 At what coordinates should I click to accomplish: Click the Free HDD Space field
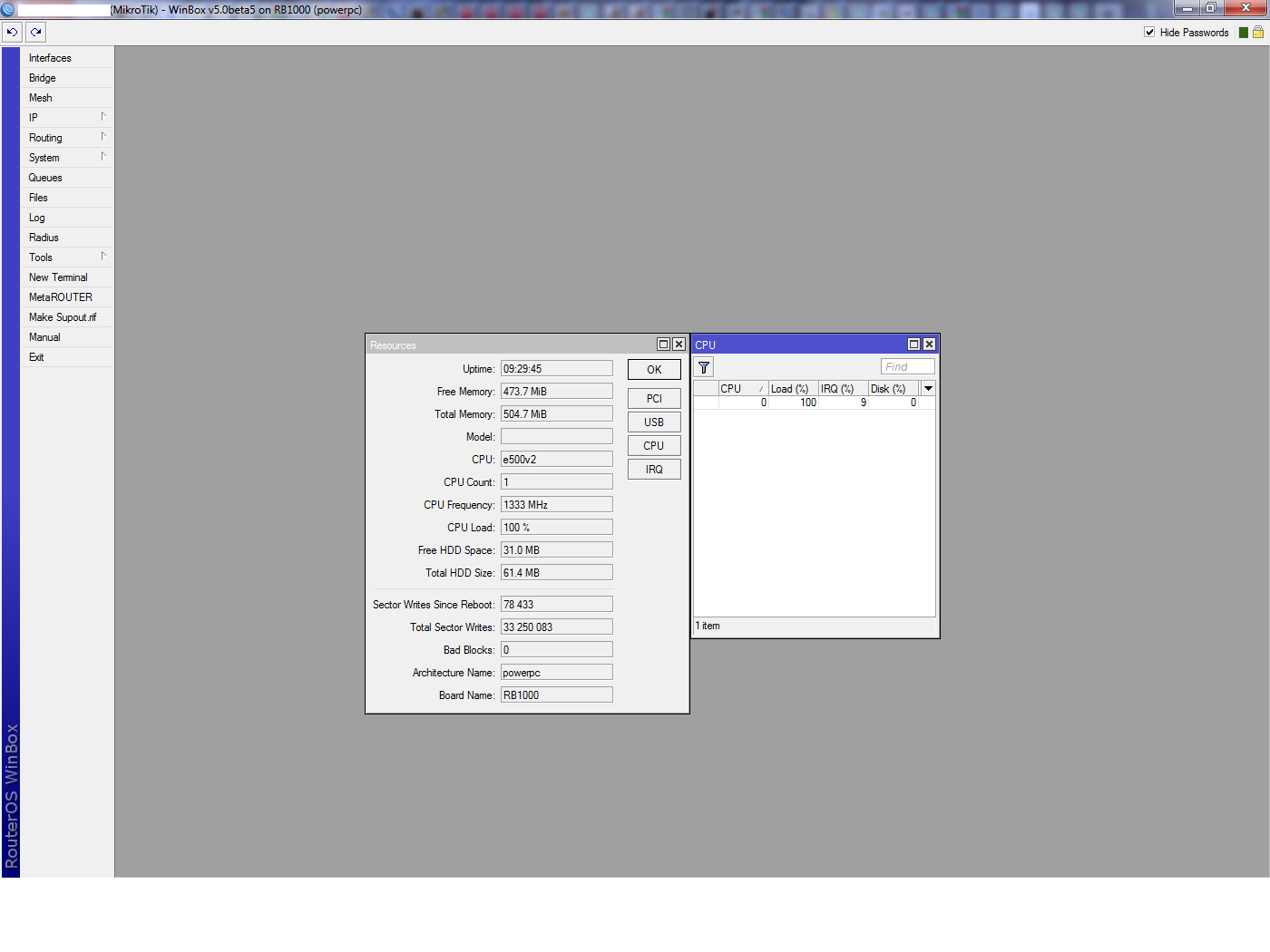coord(557,550)
